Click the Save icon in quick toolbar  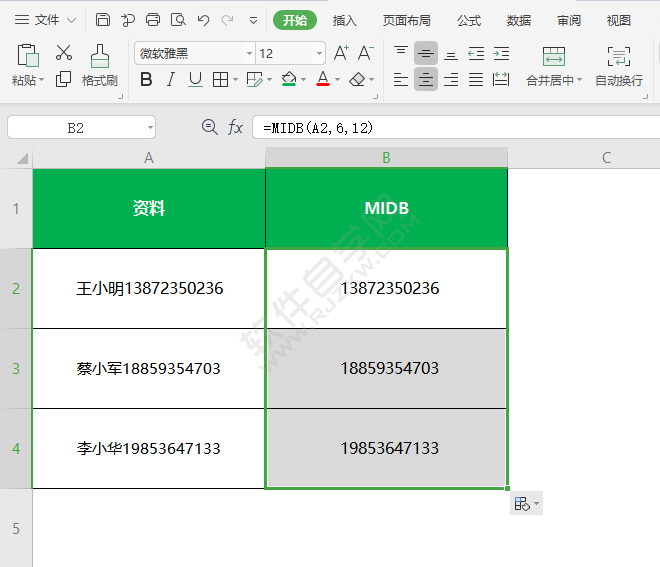pyautogui.click(x=103, y=20)
